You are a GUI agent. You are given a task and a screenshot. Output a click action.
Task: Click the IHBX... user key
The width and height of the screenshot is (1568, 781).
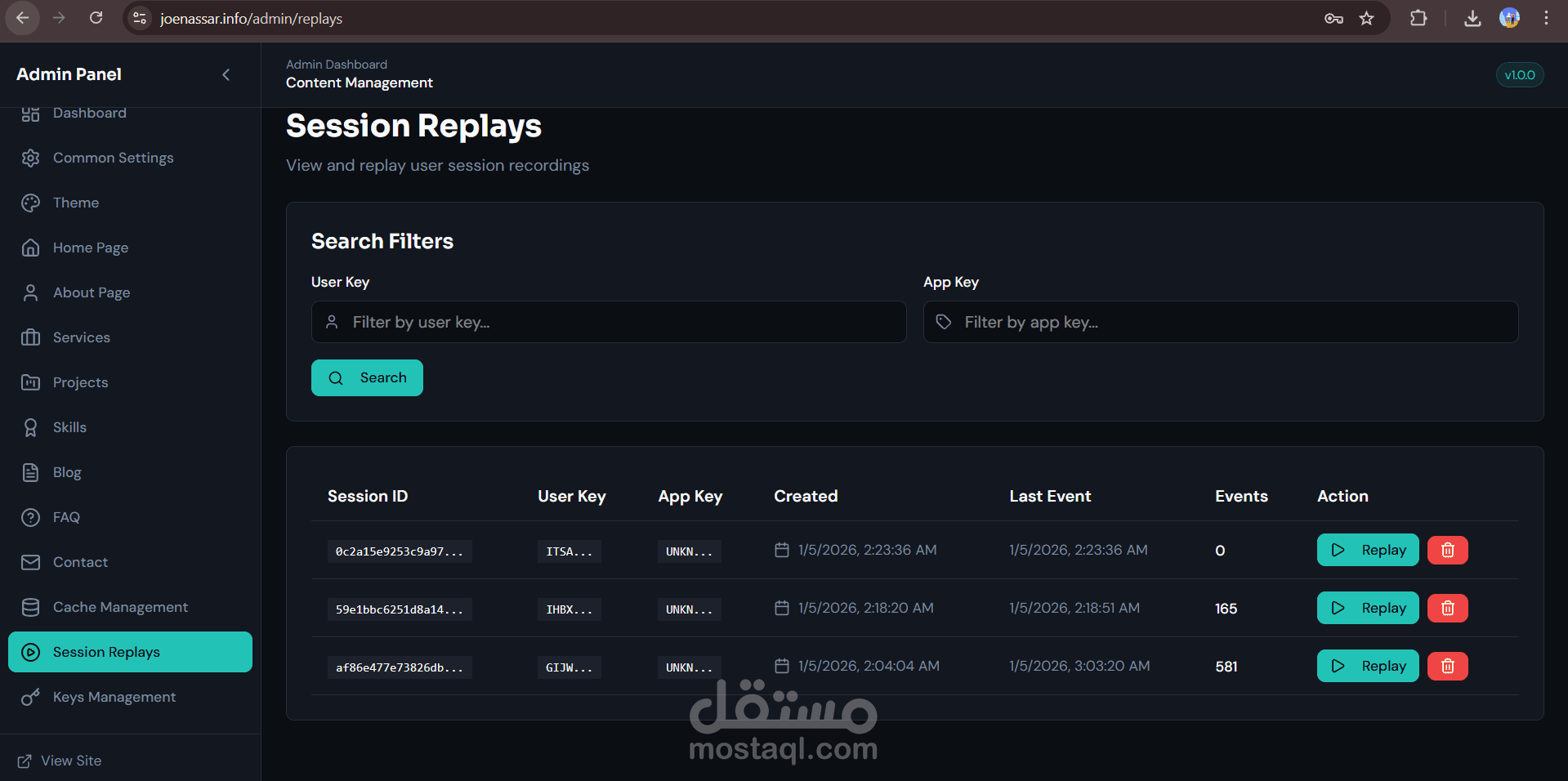coord(570,609)
